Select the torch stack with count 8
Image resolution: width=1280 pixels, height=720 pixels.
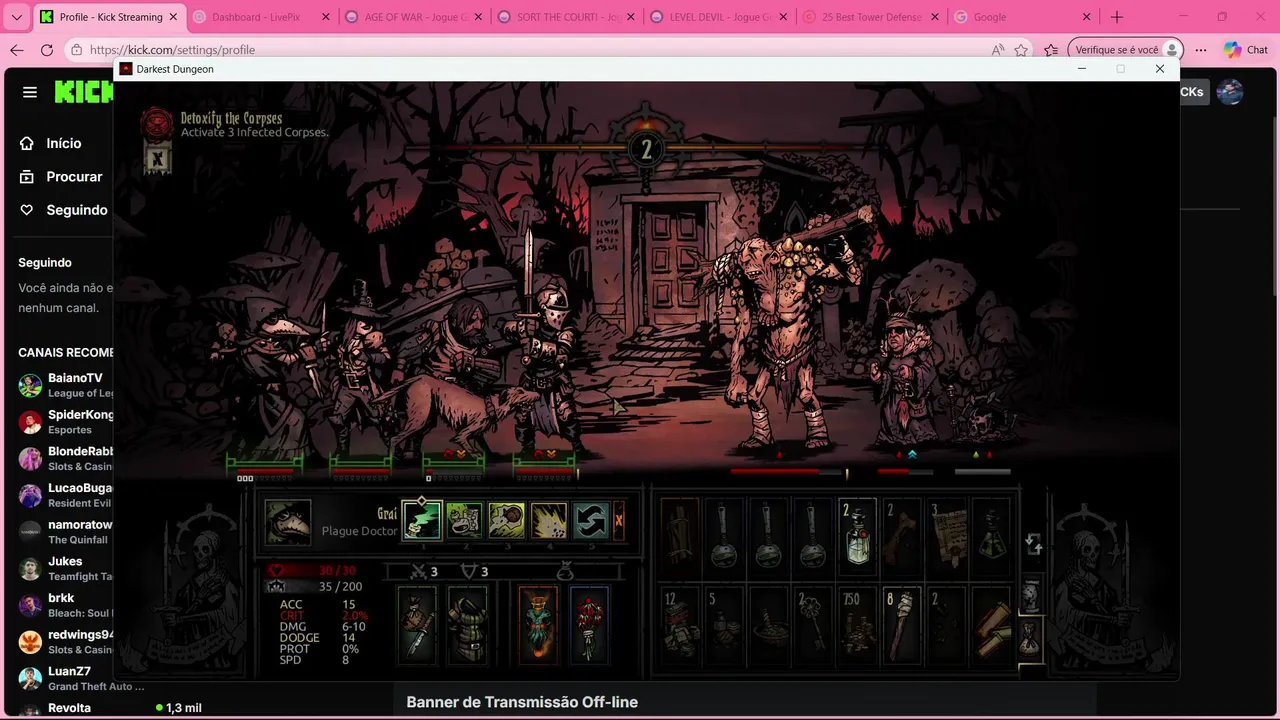901,624
